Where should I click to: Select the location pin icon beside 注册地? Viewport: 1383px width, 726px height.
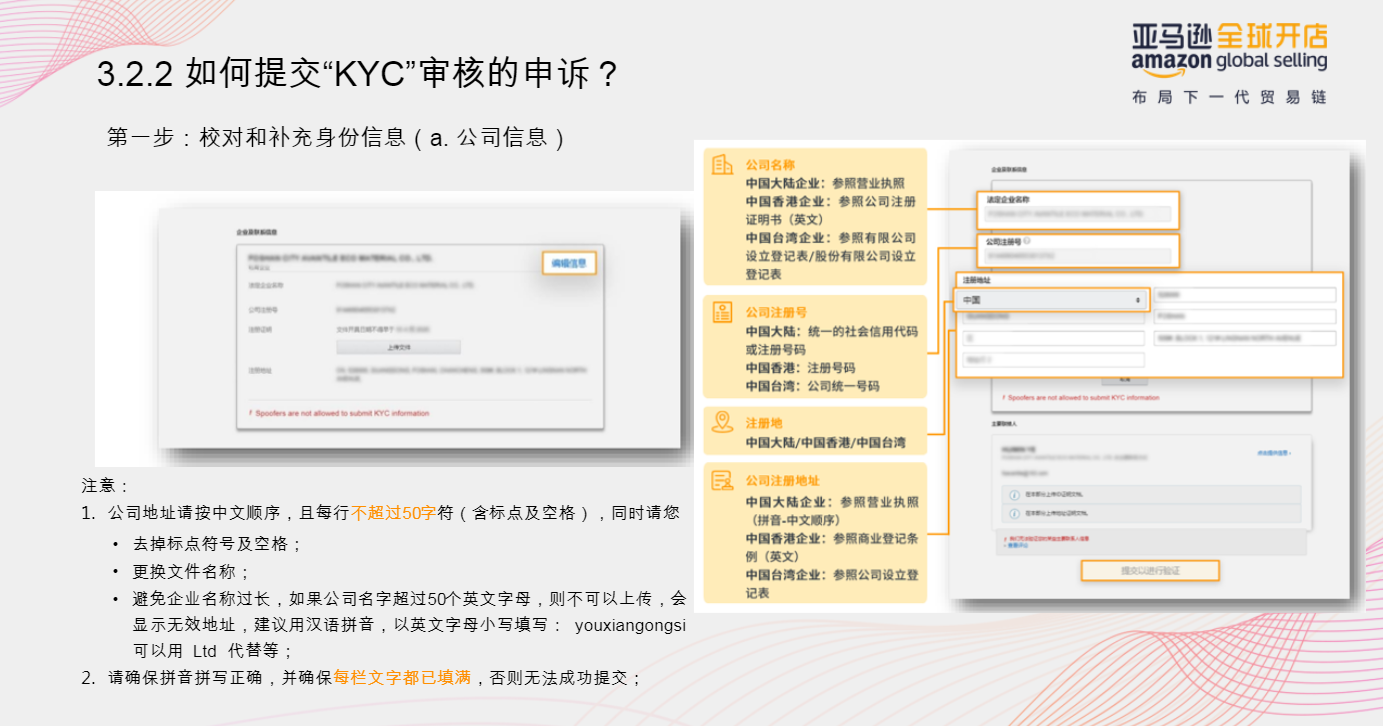click(723, 421)
